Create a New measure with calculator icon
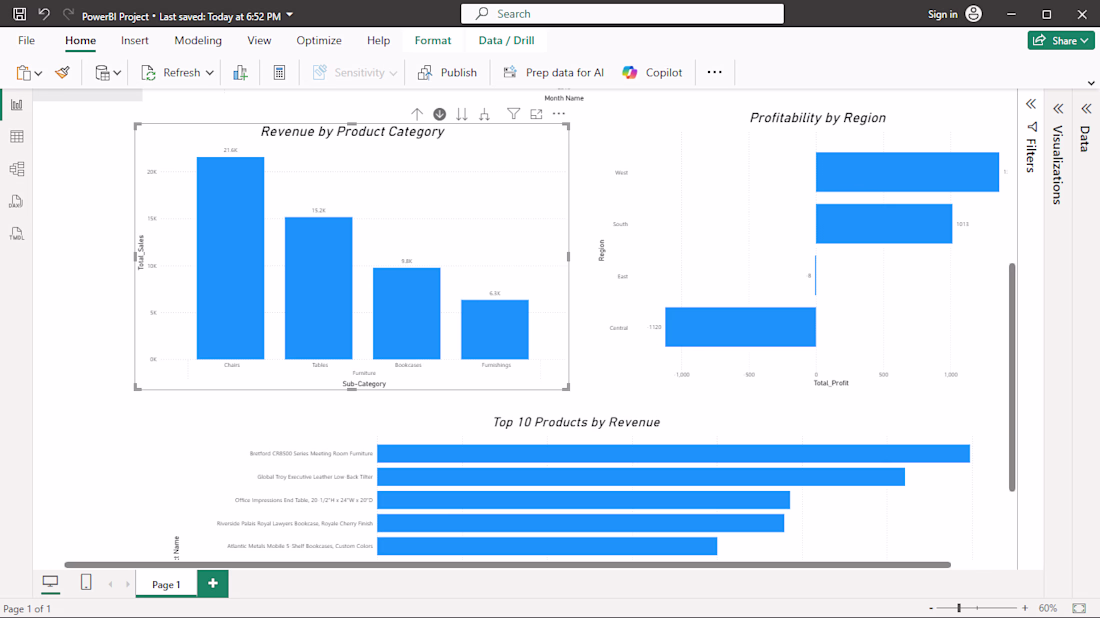 point(279,72)
